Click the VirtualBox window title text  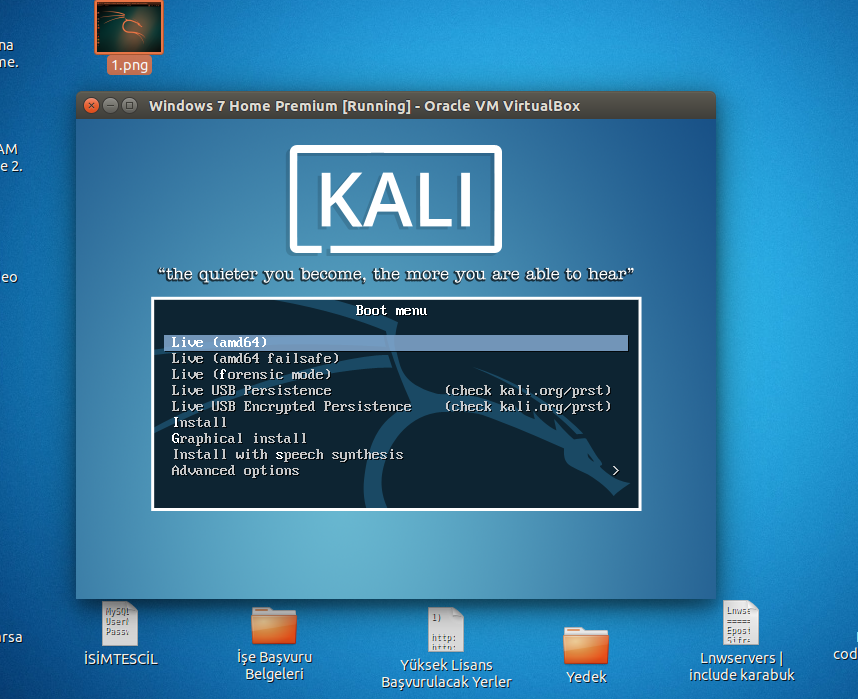364,106
